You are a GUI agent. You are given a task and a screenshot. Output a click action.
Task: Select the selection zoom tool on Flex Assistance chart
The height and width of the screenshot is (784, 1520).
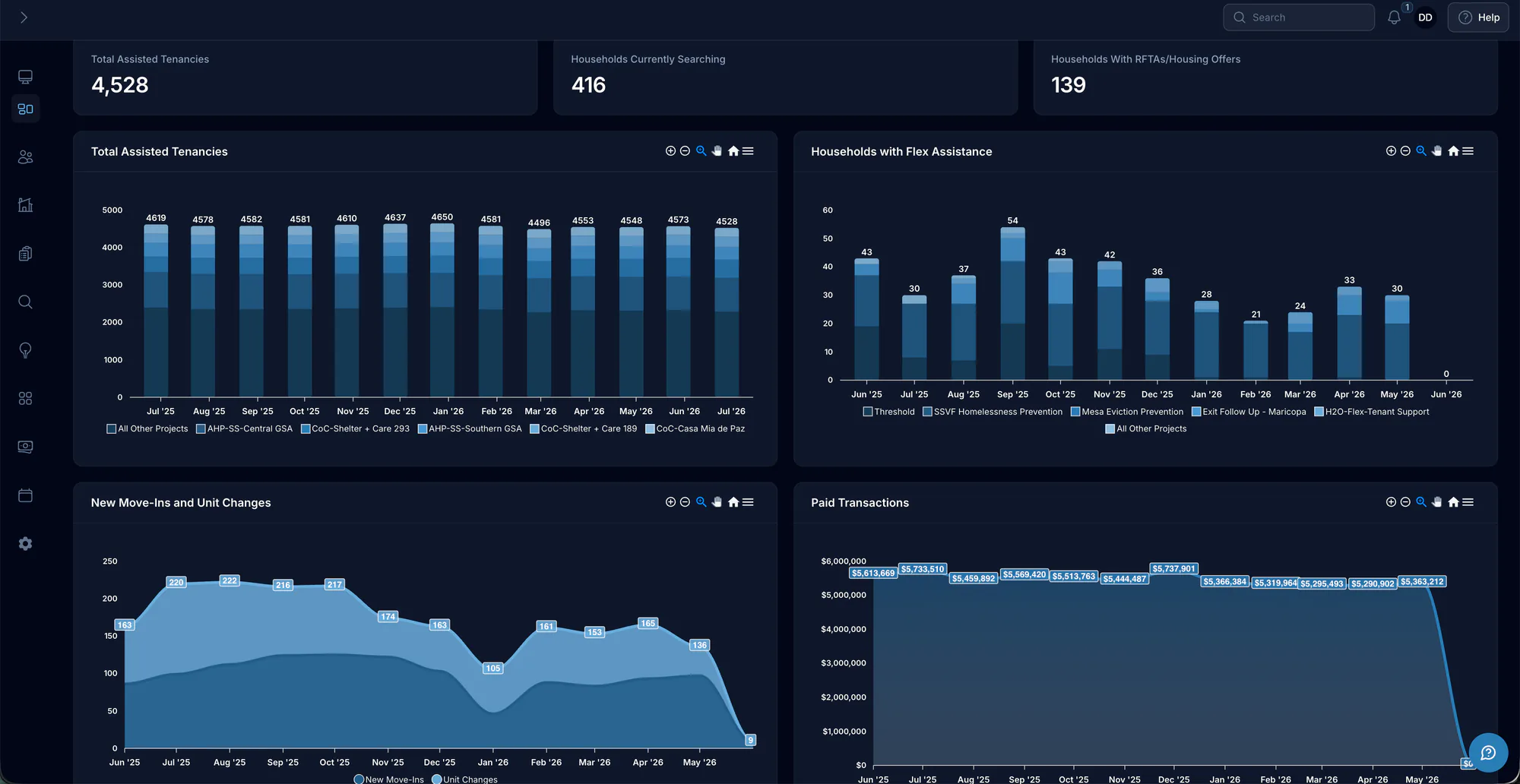click(x=1421, y=151)
